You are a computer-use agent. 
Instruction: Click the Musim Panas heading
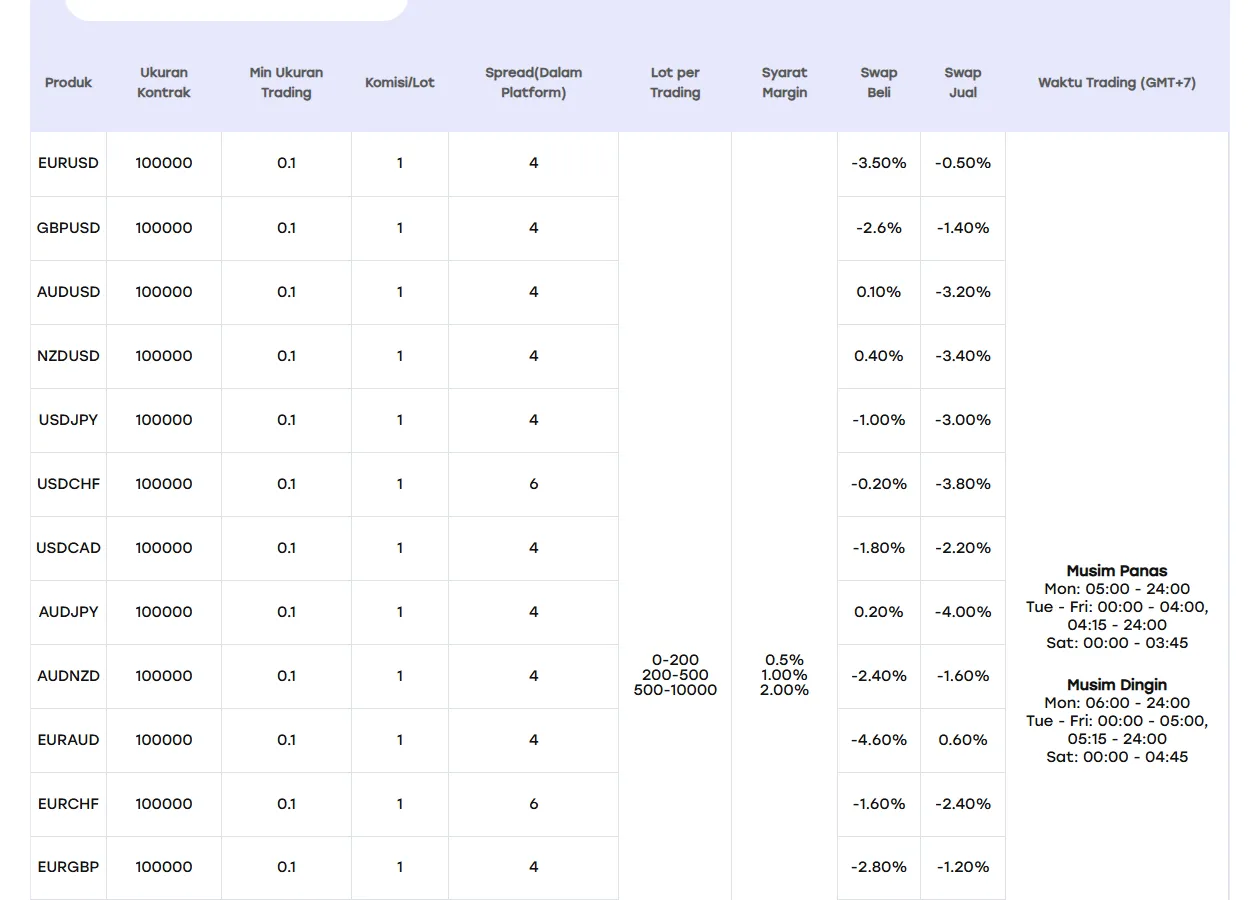[1117, 571]
